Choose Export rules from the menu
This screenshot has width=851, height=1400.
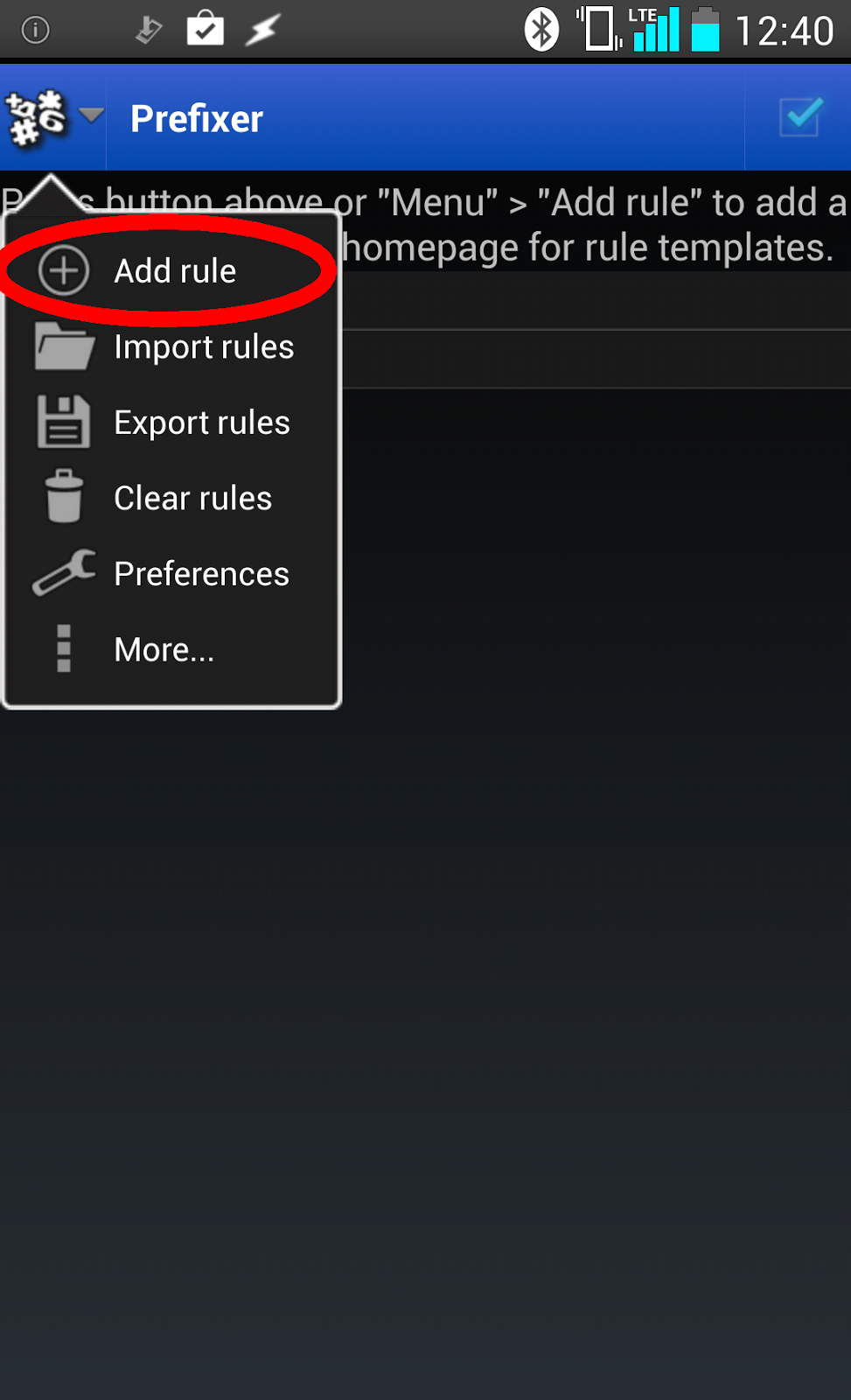coord(171,422)
